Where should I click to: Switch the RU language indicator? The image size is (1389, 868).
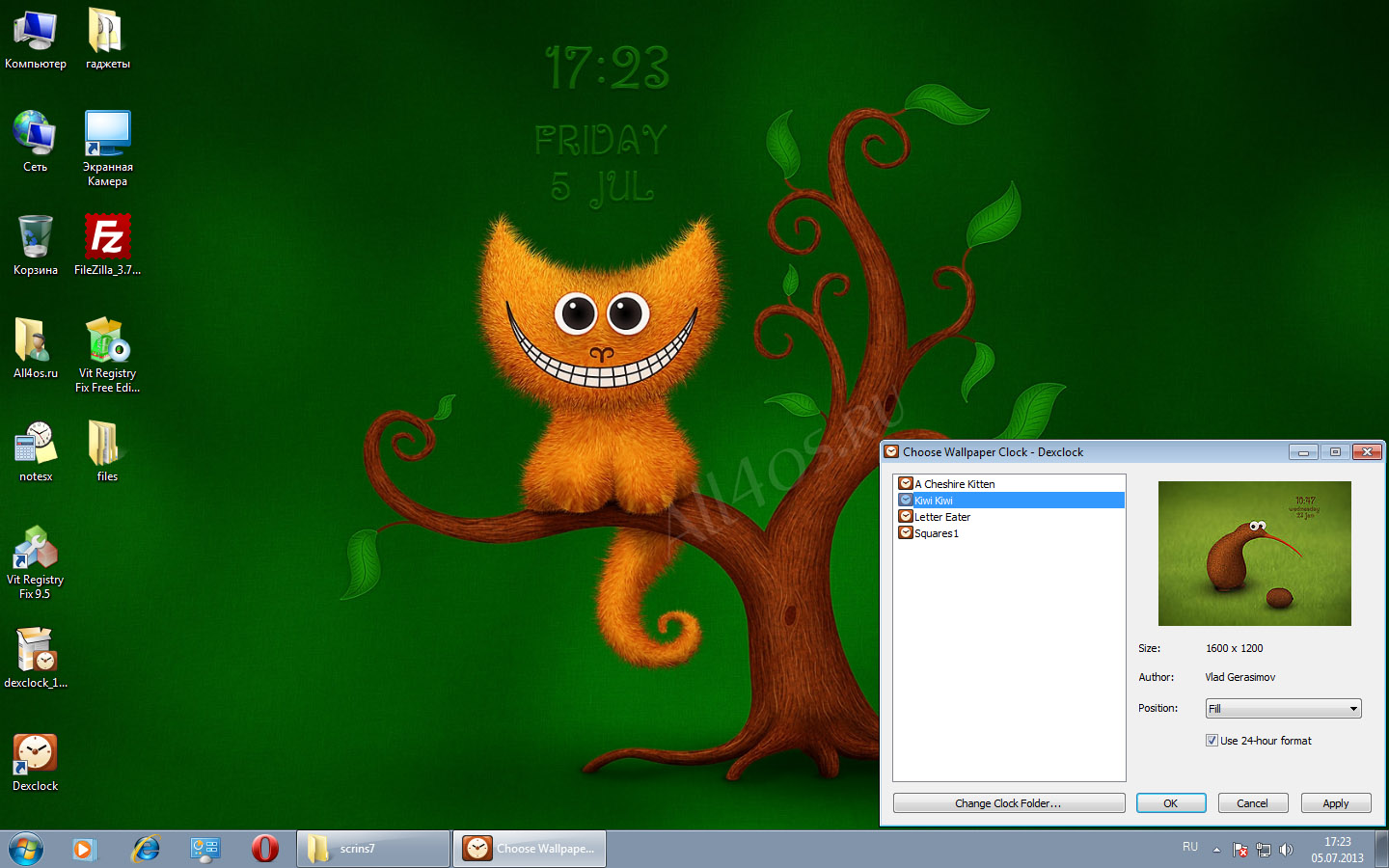1190,847
